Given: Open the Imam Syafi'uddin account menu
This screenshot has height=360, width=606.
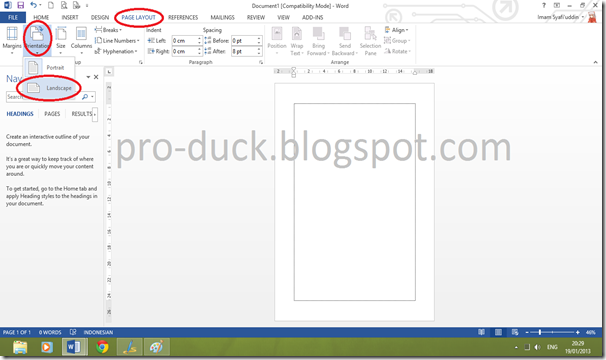Looking at the screenshot, I should (x=560, y=17).
